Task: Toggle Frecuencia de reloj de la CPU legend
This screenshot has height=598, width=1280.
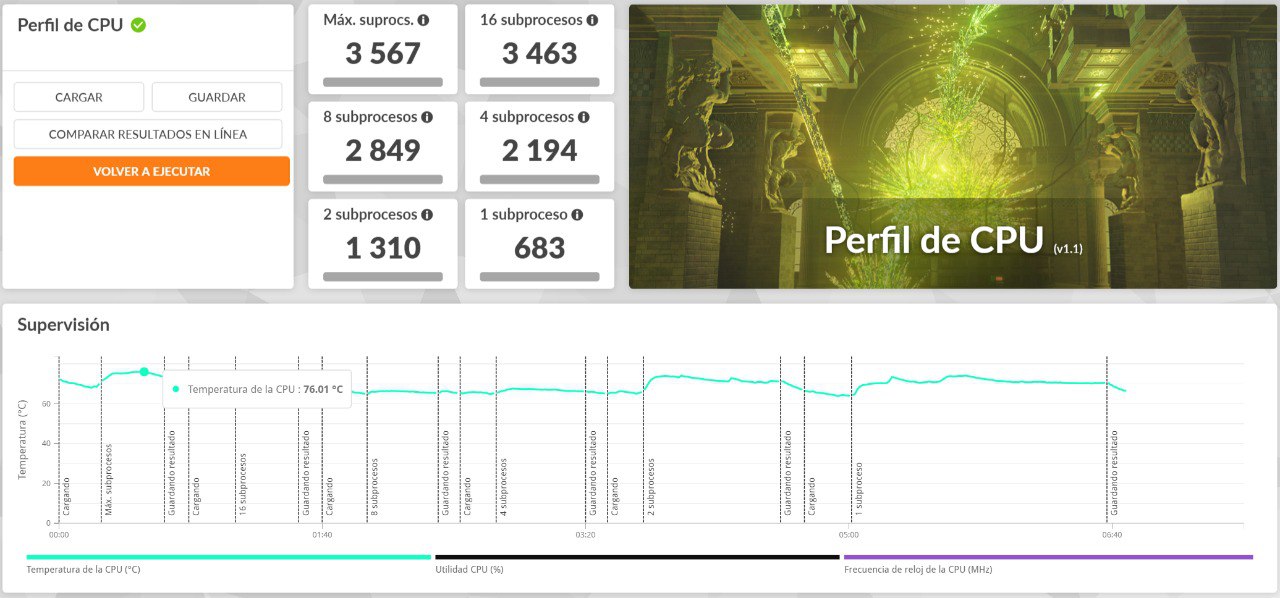Action: tap(1047, 557)
